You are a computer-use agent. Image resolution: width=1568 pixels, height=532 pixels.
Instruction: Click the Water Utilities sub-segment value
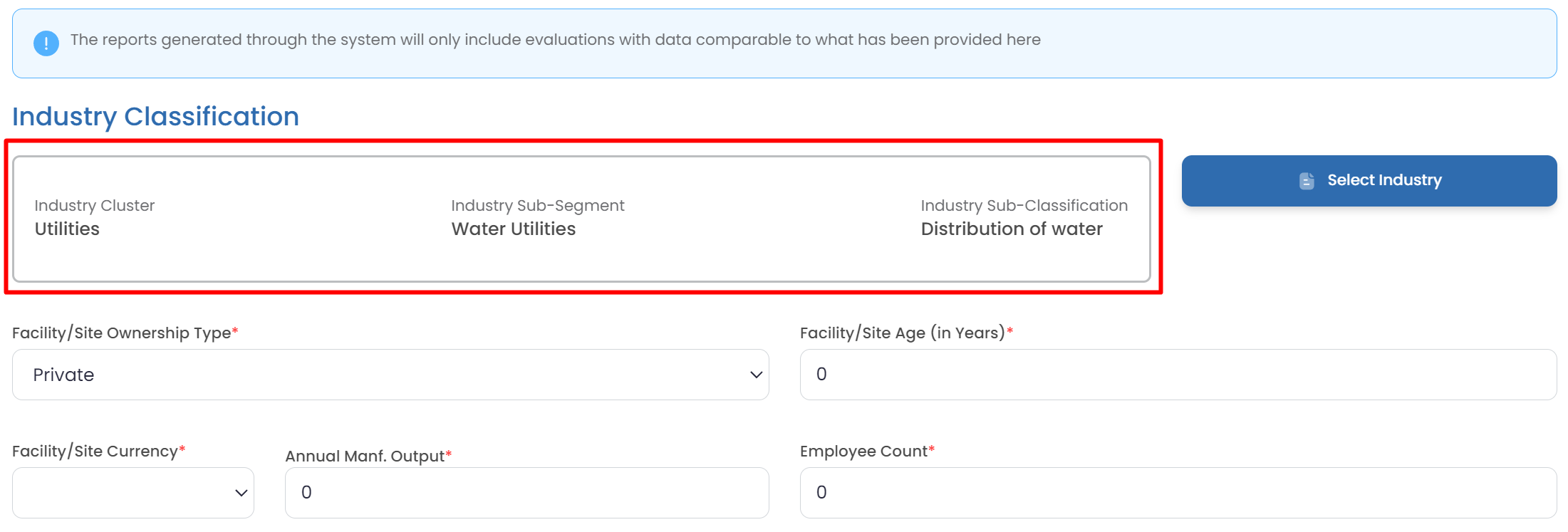tap(513, 229)
